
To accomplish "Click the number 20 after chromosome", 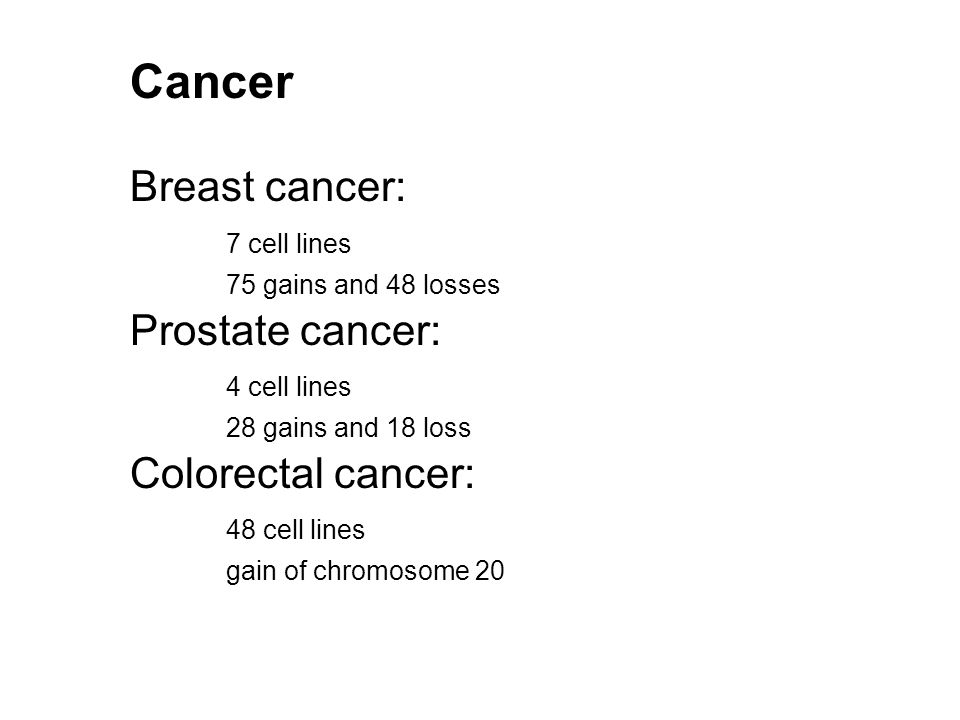I will (489, 571).
